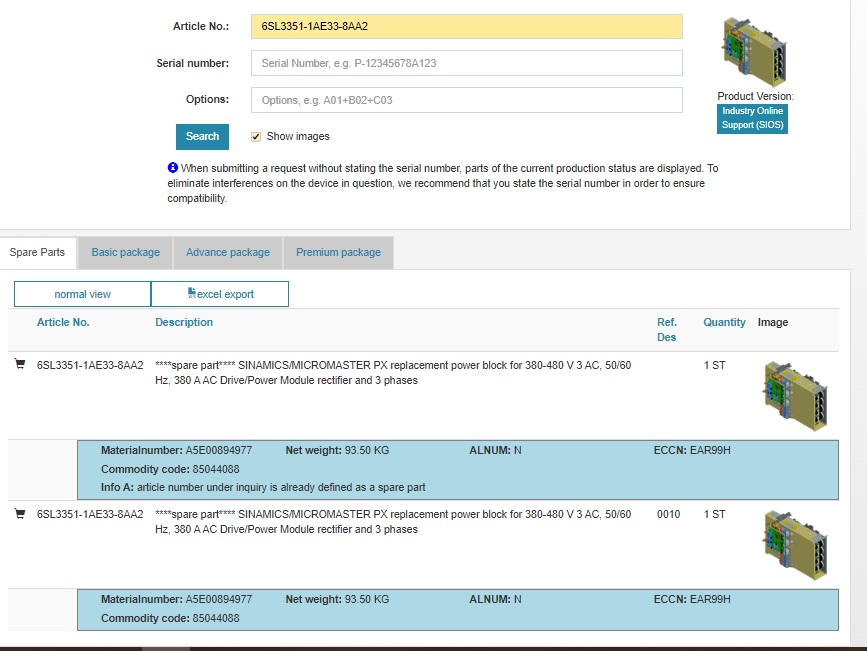This screenshot has height=651, width=867.
Task: Click cart icon of row with Ref. Des 0010
Action: coord(20,514)
